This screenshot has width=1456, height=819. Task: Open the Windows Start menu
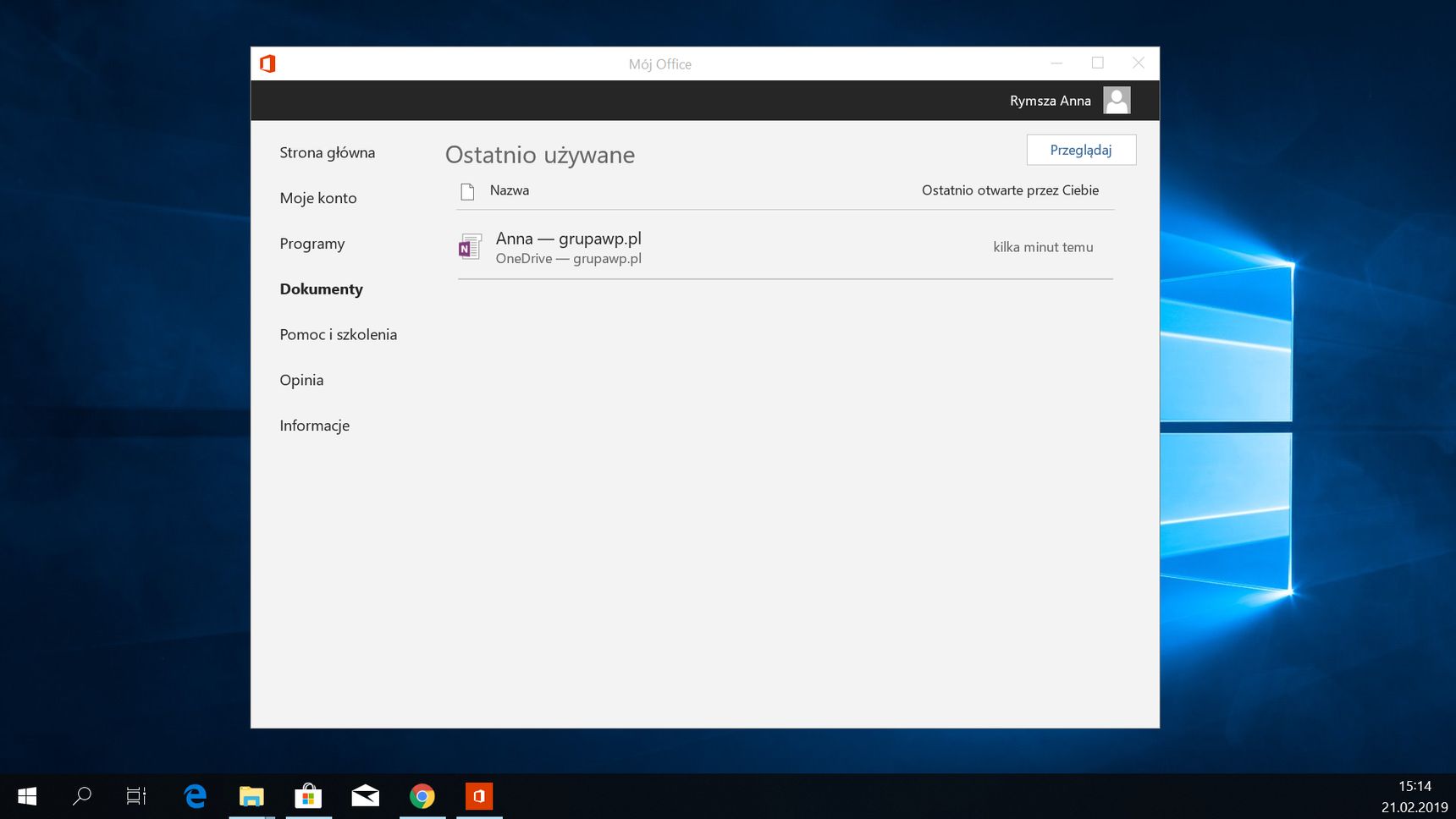pos(27,796)
